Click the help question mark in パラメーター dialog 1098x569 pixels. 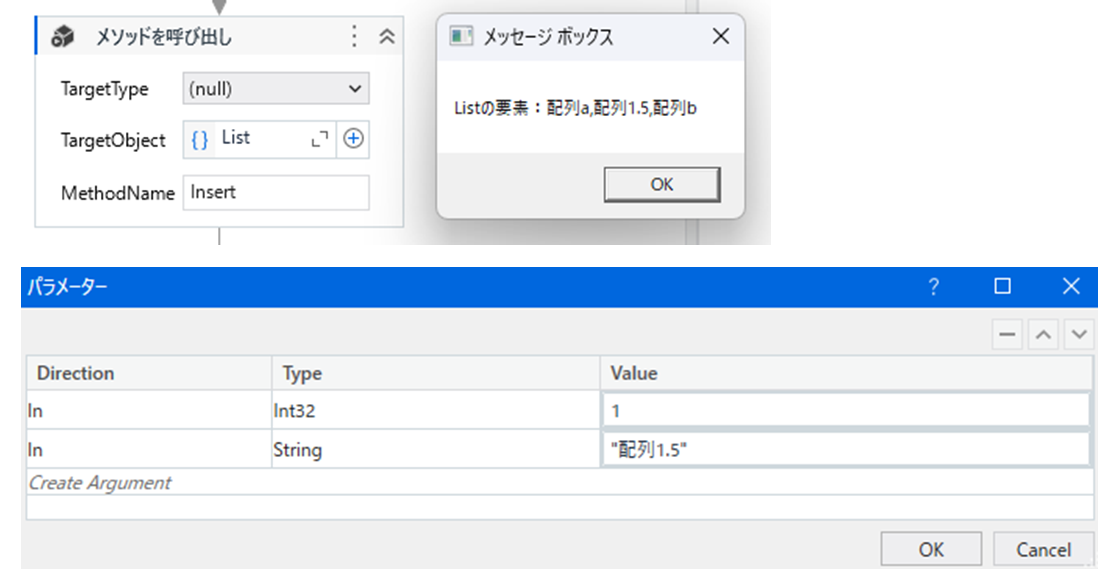point(934,287)
